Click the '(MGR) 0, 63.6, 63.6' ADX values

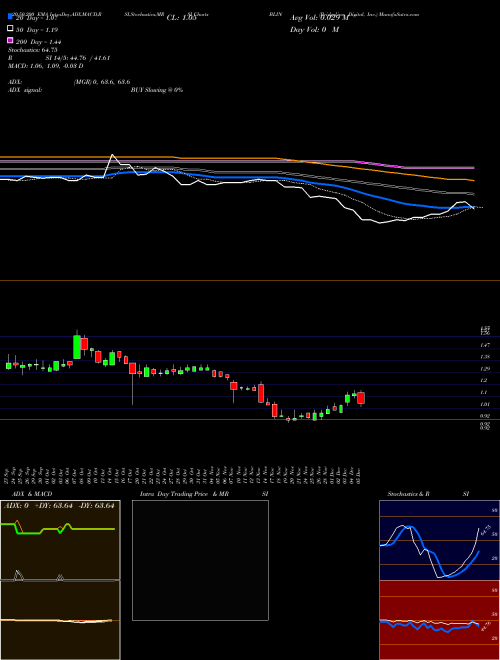tap(102, 82)
